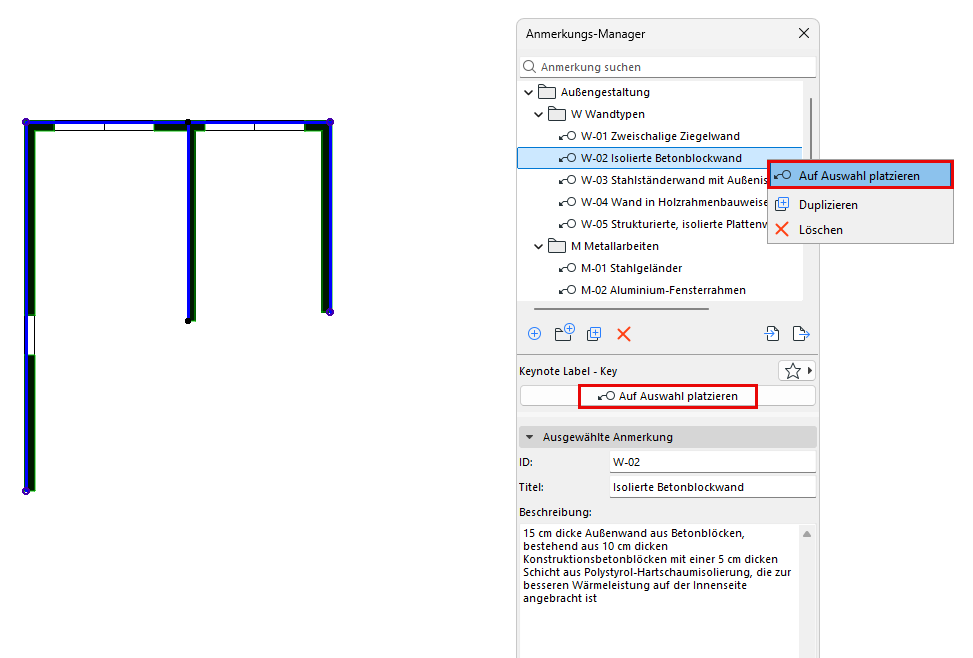
Task: Click the Duplizieren context menu icon
Action: click(x=782, y=204)
